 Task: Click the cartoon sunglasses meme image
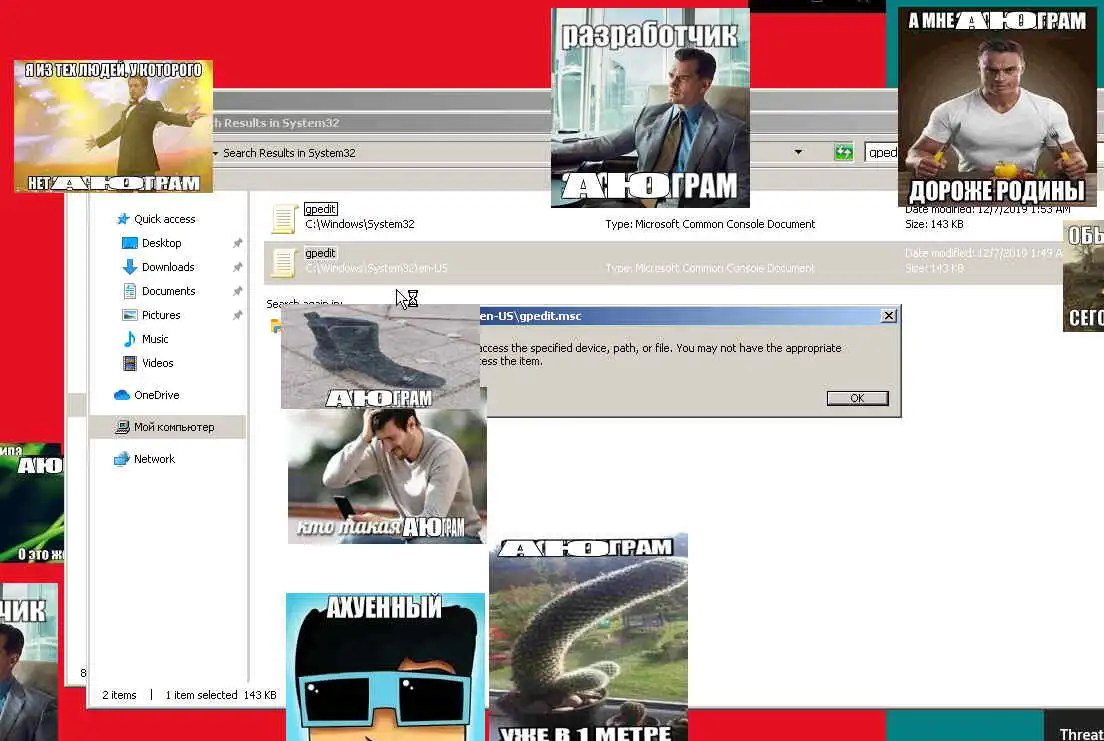385,666
